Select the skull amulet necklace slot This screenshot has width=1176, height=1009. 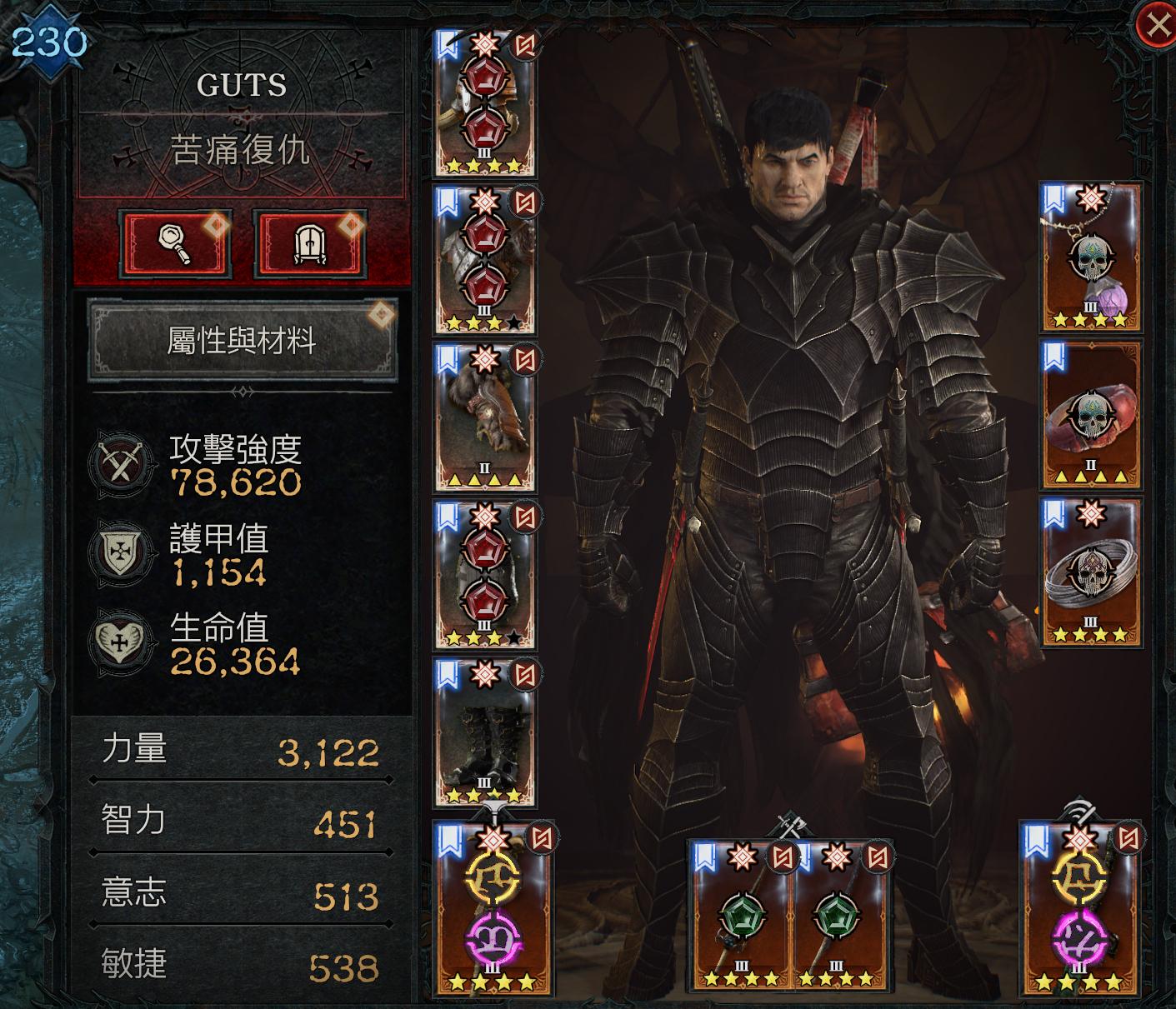pyautogui.click(x=1091, y=257)
